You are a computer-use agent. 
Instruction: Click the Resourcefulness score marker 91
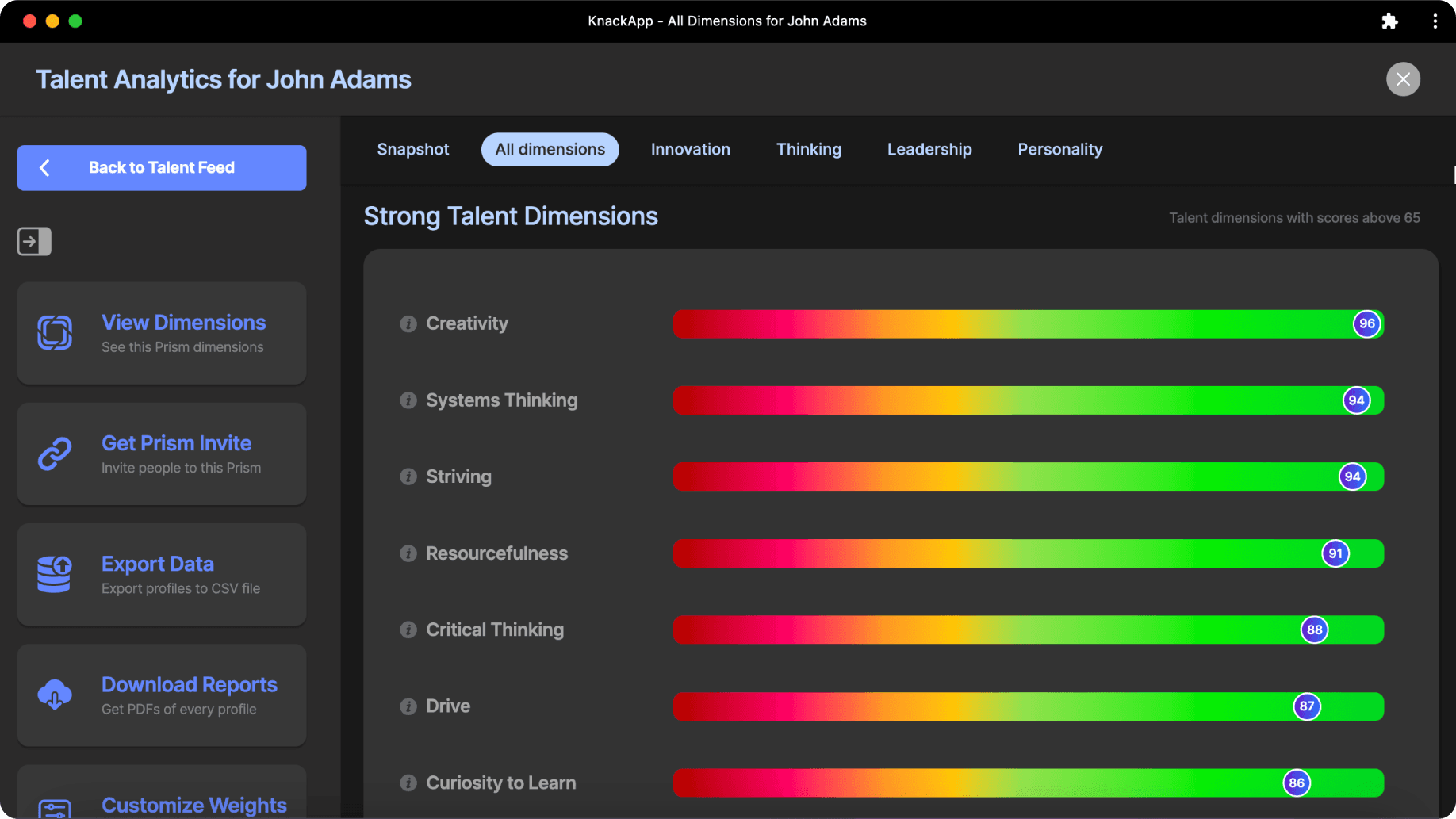coord(1335,553)
